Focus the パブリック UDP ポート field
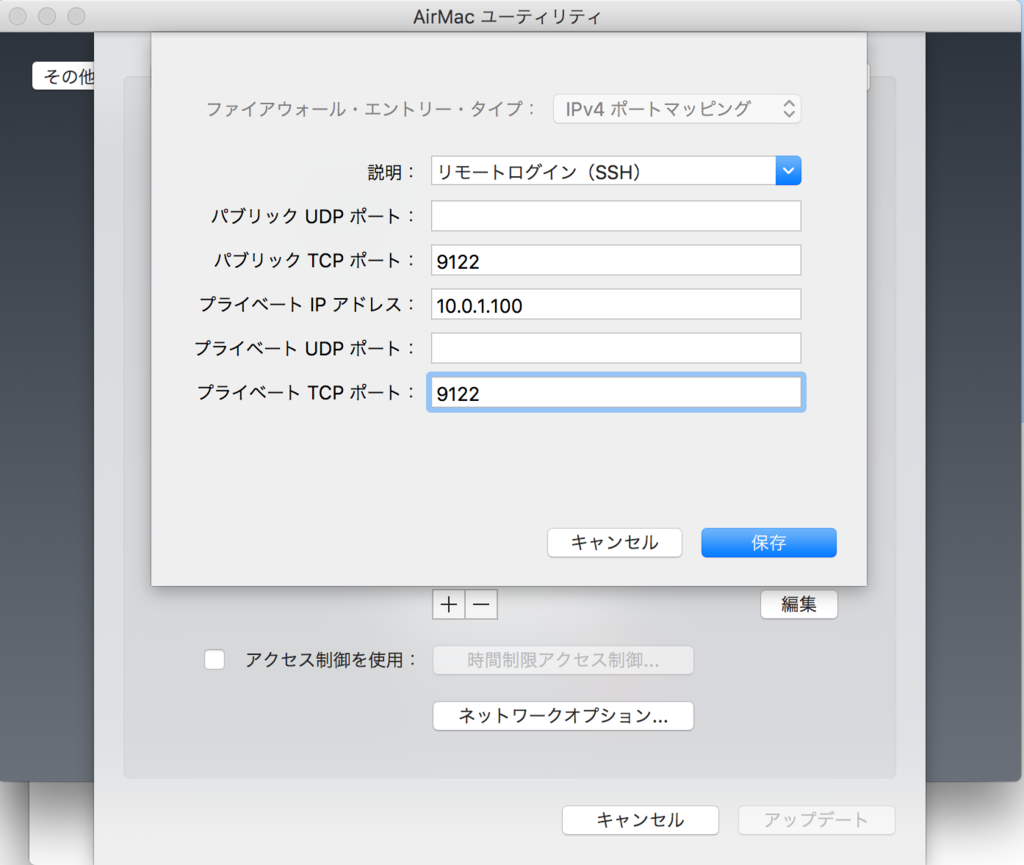Image resolution: width=1024 pixels, height=865 pixels. (616, 215)
